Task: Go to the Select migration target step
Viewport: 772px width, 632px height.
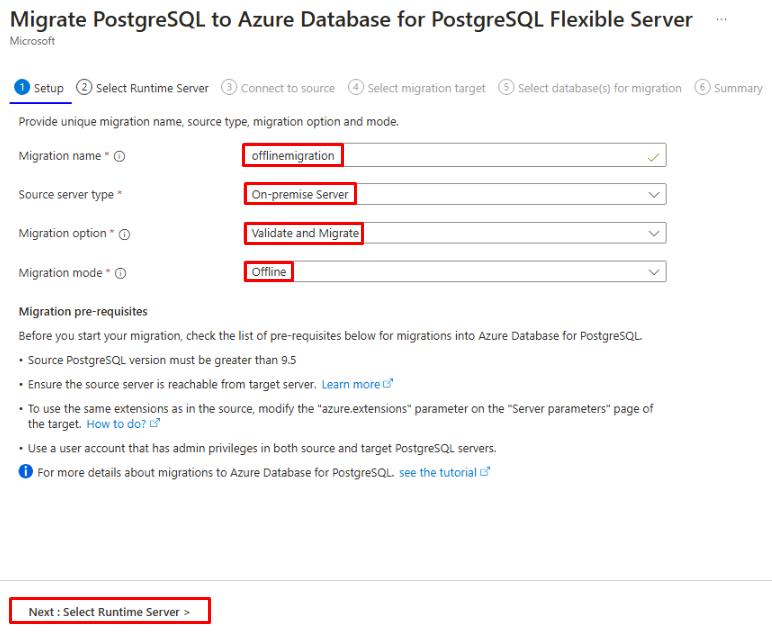Action: 417,89
